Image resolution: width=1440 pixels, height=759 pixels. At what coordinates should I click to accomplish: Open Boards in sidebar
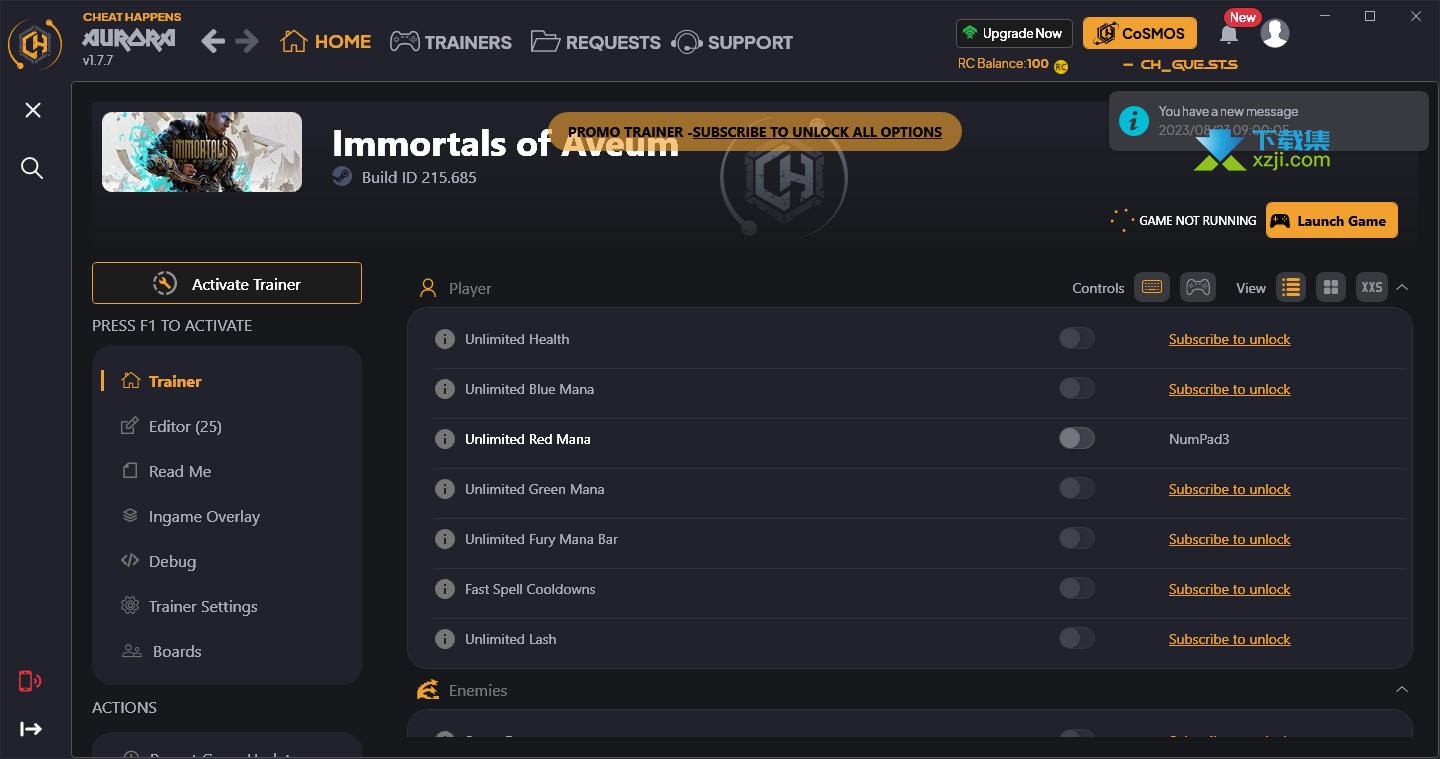[x=161, y=651]
